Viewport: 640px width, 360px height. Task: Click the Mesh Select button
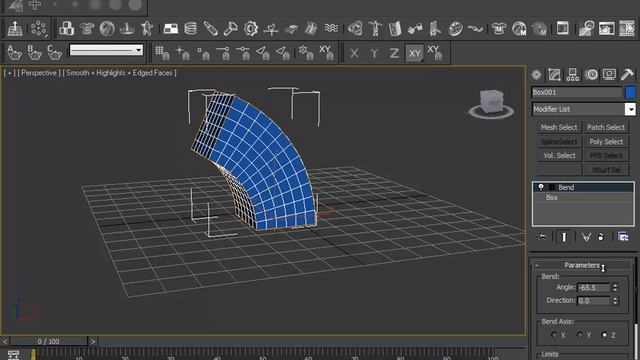tap(559, 127)
